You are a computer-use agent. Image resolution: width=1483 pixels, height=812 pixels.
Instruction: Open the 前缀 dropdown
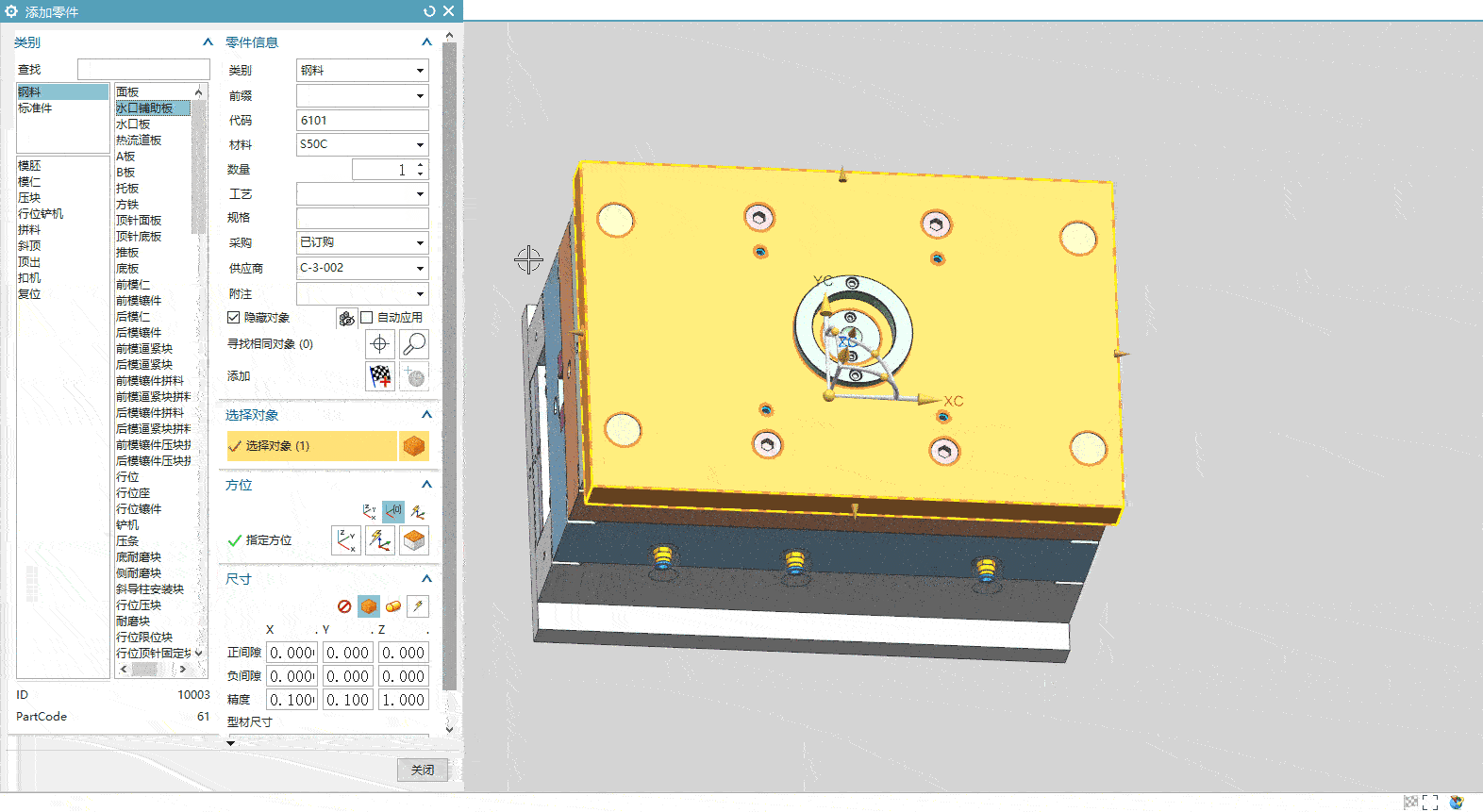tap(362, 96)
